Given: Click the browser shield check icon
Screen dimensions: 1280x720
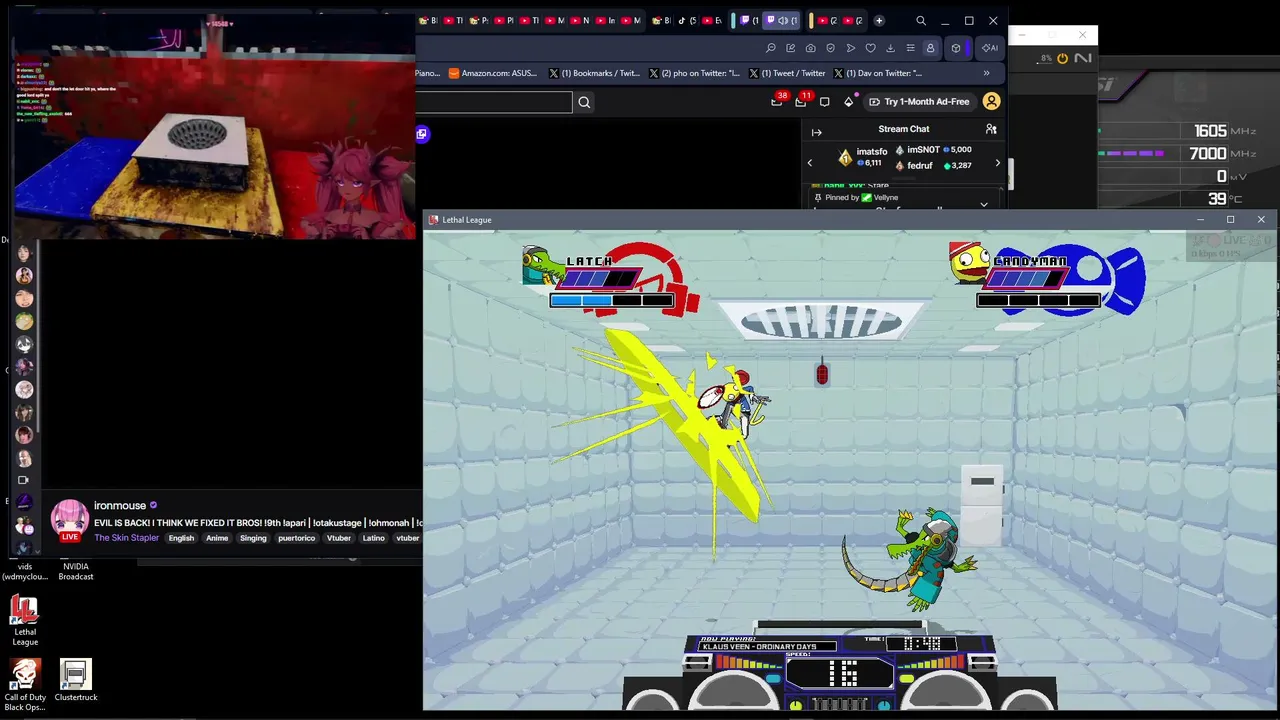Looking at the screenshot, I should [830, 48].
